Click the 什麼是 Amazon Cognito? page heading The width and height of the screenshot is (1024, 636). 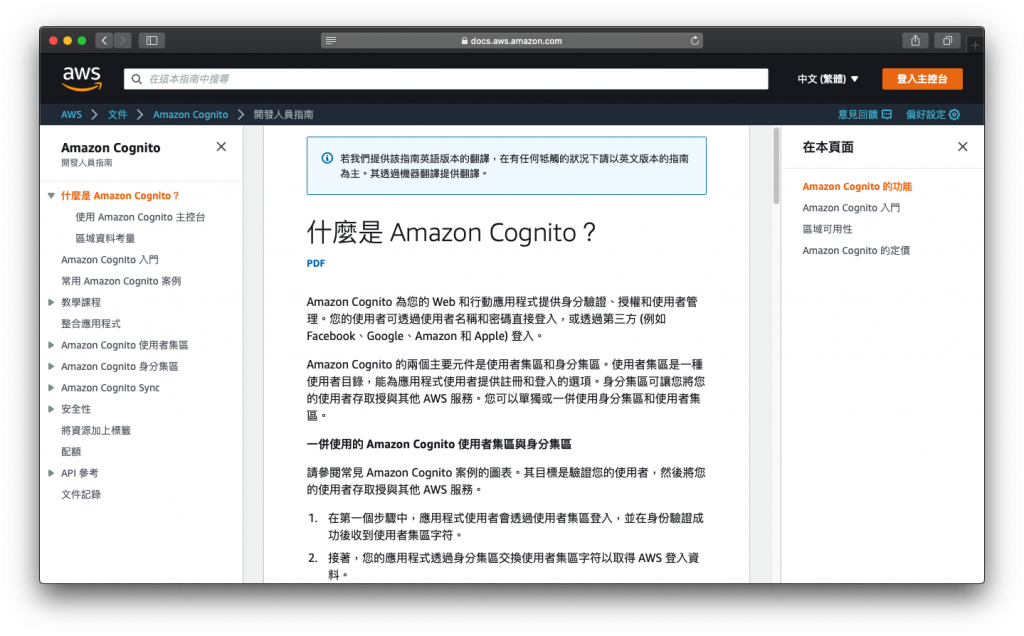pos(451,232)
